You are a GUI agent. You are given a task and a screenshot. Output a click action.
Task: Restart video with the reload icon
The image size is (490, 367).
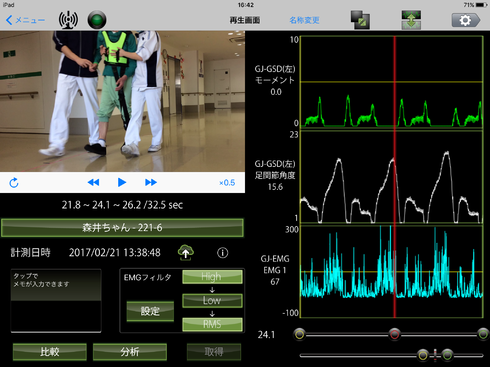[x=14, y=183]
